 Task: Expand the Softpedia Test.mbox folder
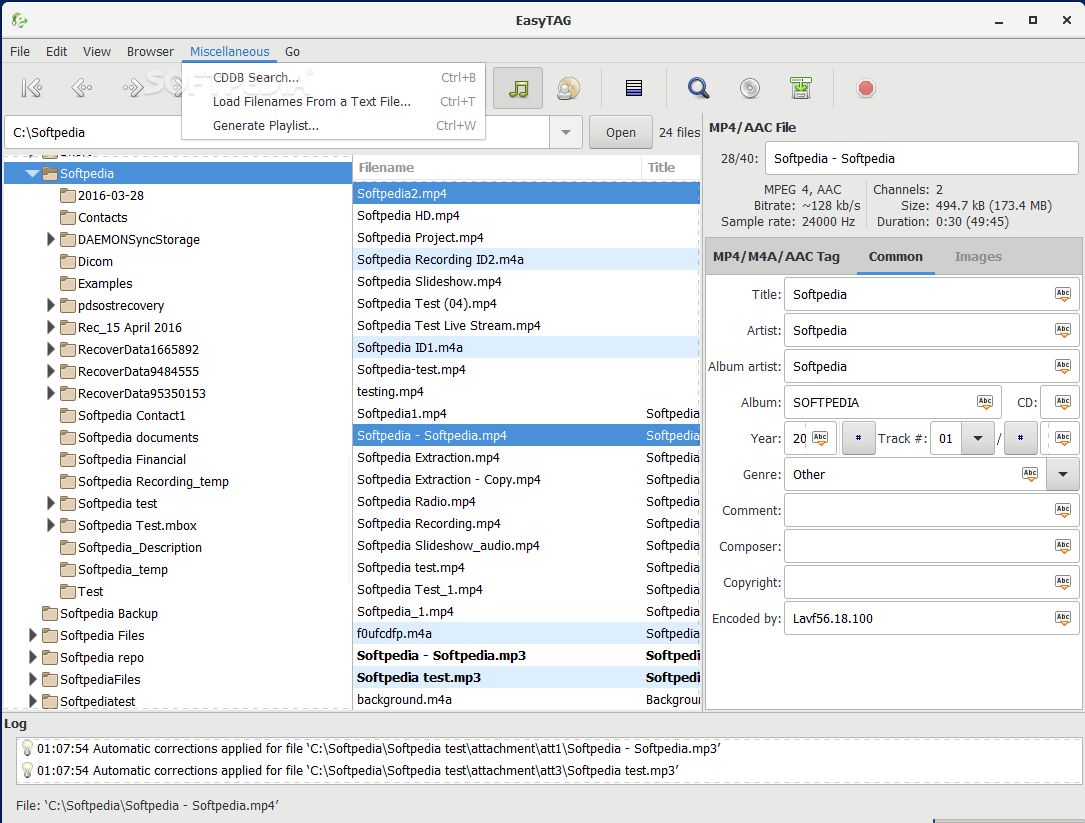tap(51, 525)
